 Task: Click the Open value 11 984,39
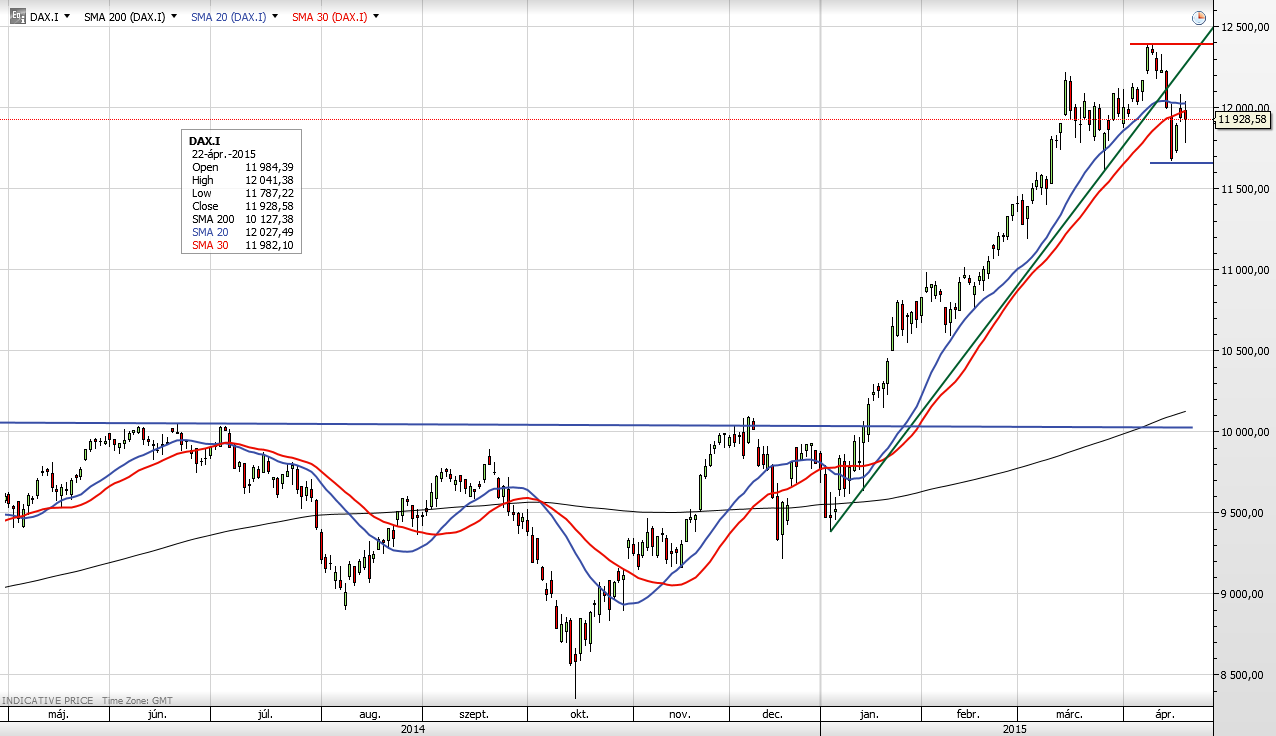coord(269,167)
